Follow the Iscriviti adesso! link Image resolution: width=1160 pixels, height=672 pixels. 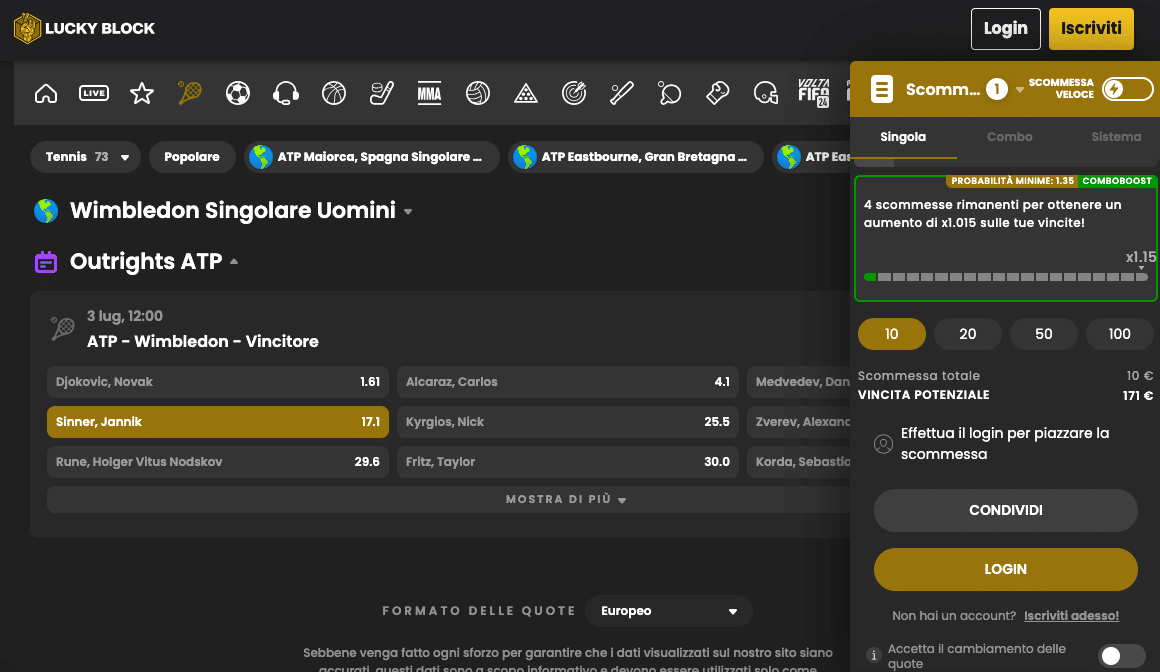pyautogui.click(x=1071, y=616)
